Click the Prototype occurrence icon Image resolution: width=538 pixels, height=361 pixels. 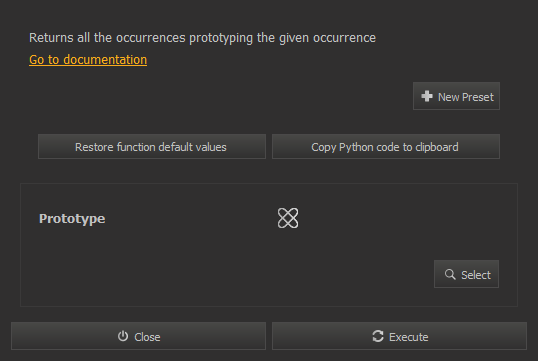pos(288,218)
